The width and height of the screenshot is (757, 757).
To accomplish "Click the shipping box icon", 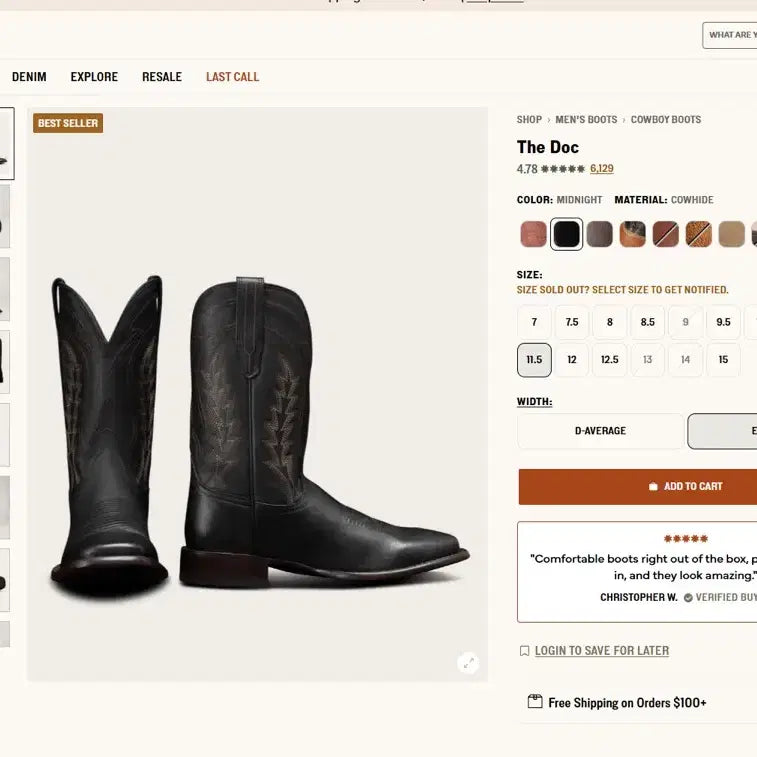I will point(535,701).
